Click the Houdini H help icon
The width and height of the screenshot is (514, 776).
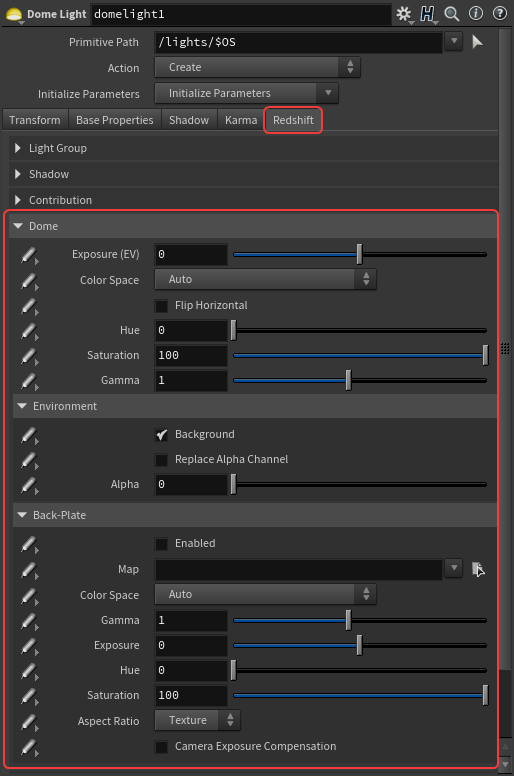coord(427,14)
